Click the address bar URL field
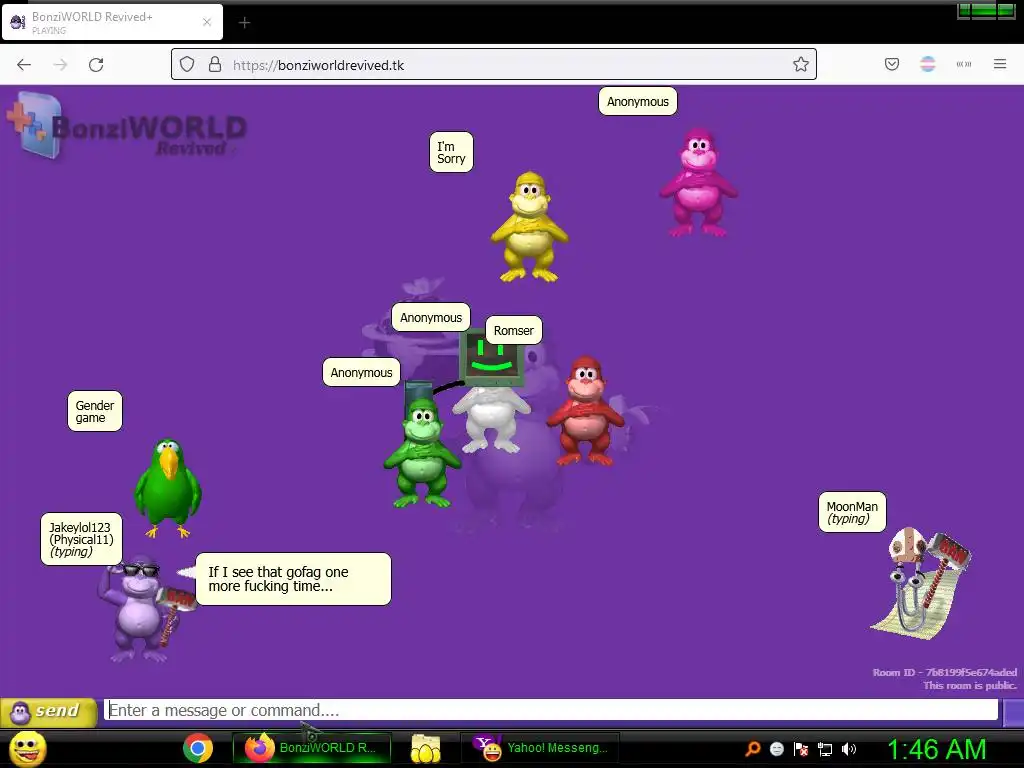 click(494, 64)
